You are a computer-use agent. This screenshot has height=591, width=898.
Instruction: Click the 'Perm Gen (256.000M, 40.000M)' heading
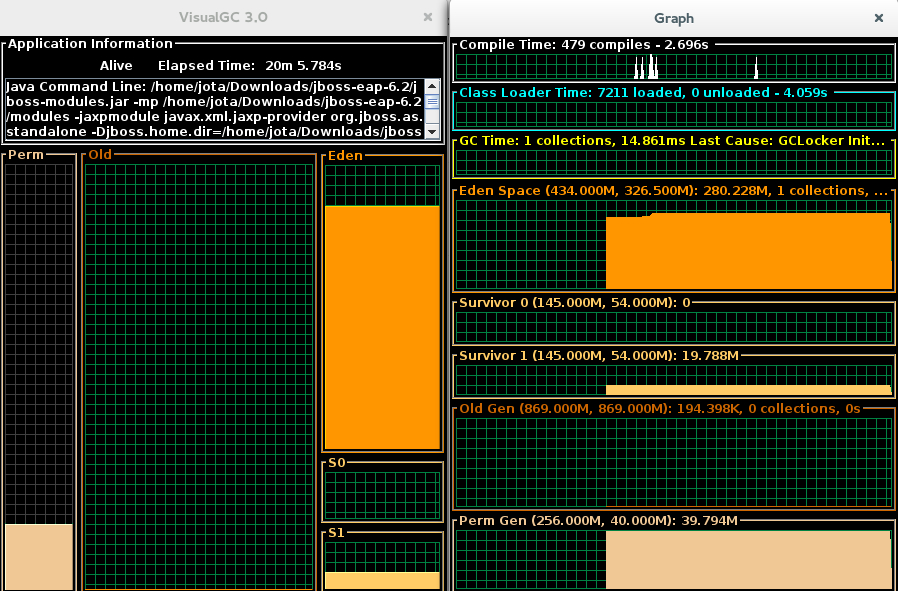[598, 521]
